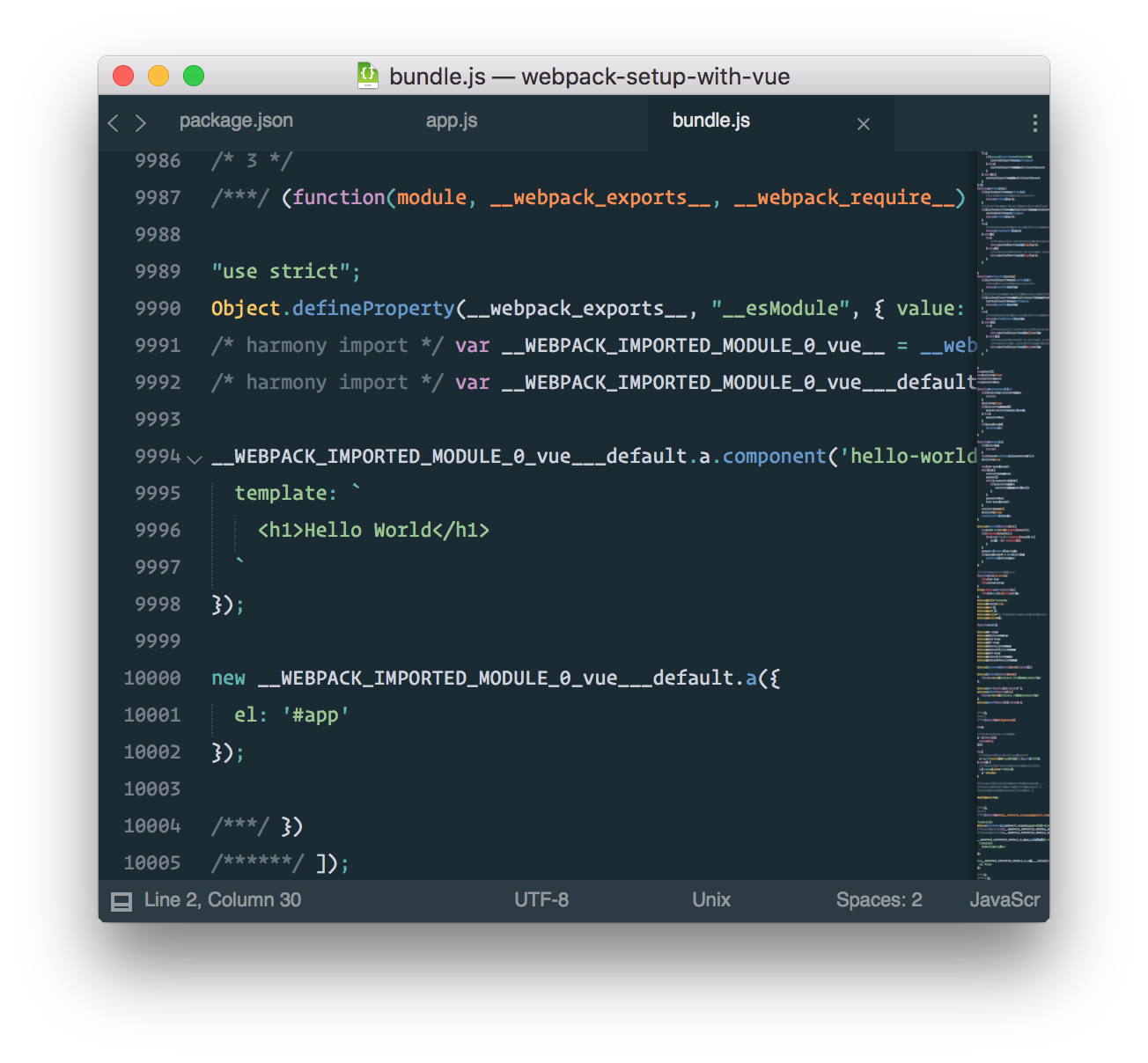
Task: Go forward using the right tab arrow
Action: coord(141,123)
